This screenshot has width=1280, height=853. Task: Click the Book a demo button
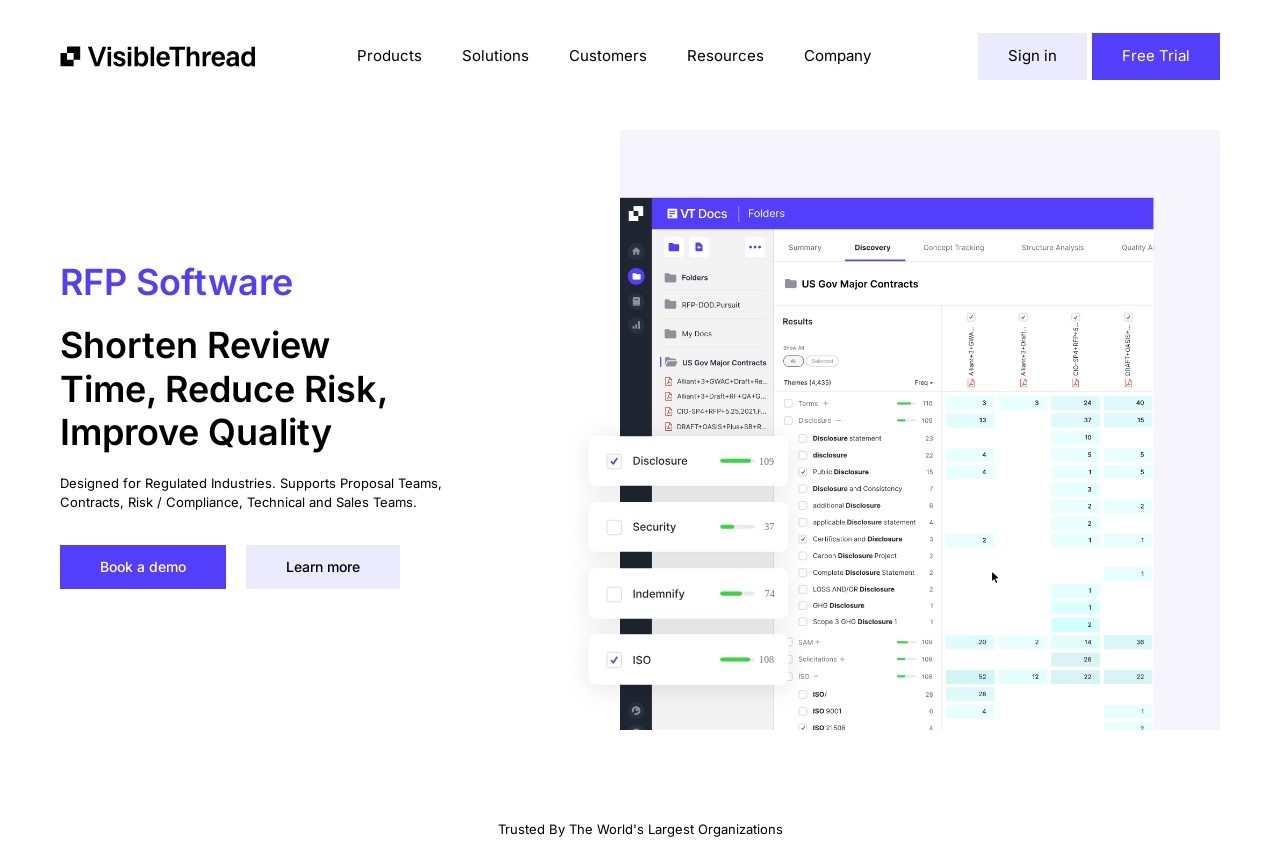[143, 567]
